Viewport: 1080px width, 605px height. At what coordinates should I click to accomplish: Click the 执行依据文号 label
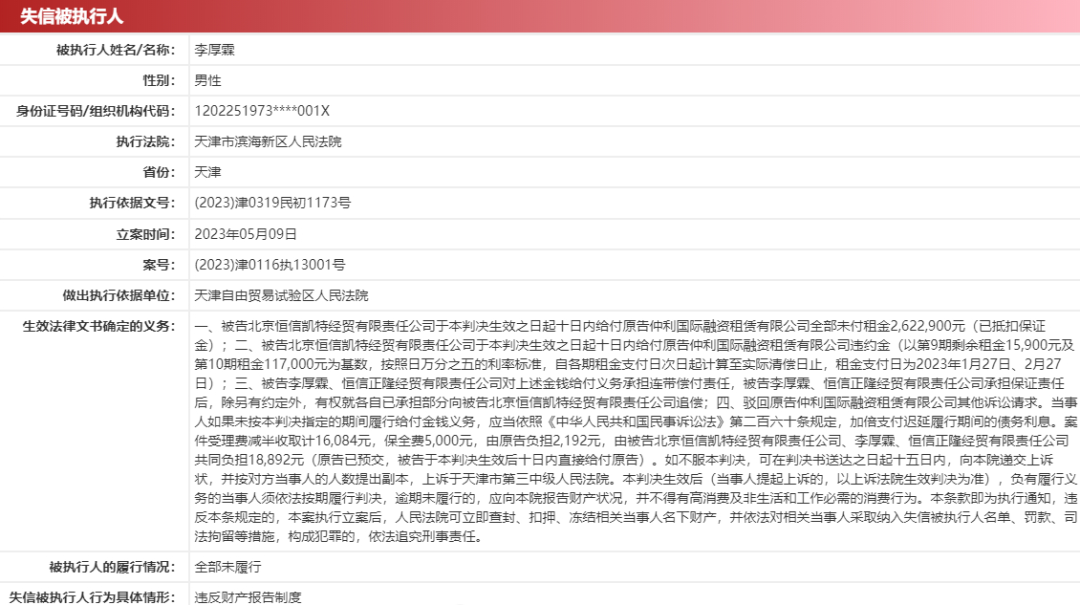point(132,203)
